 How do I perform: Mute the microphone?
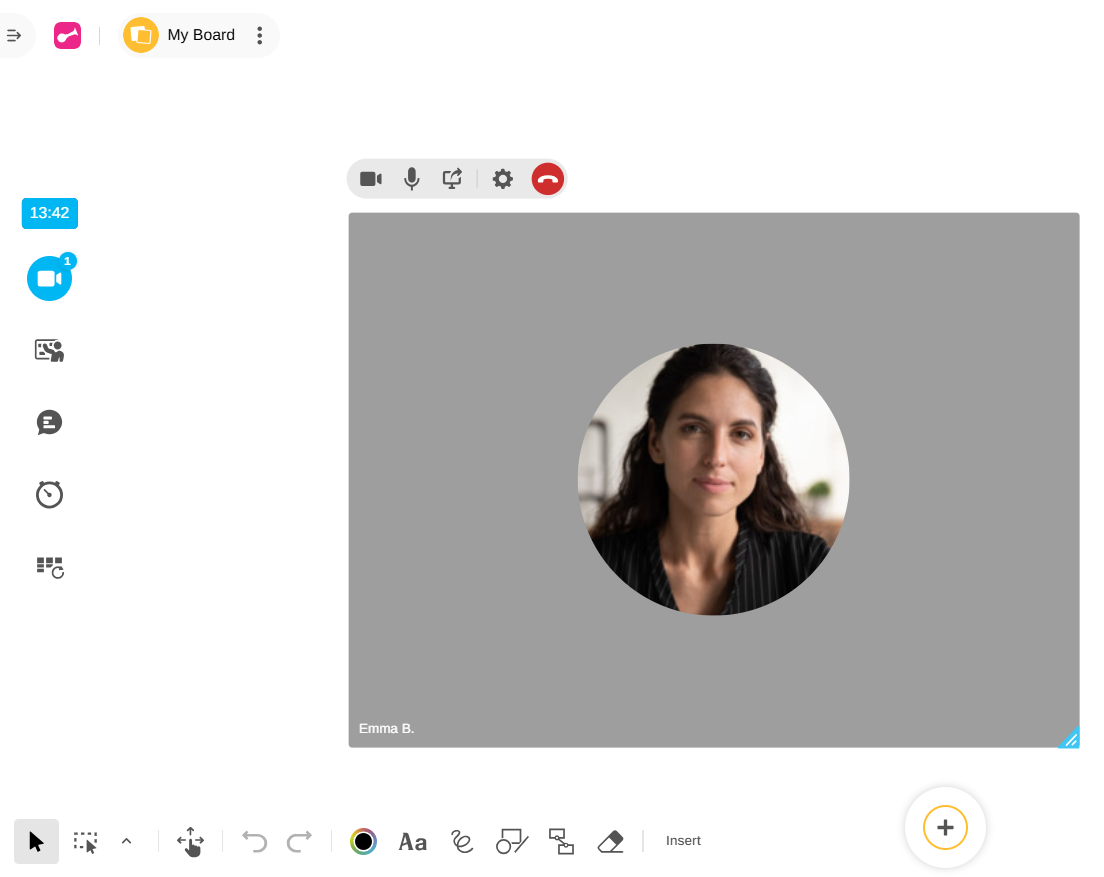pyautogui.click(x=411, y=179)
